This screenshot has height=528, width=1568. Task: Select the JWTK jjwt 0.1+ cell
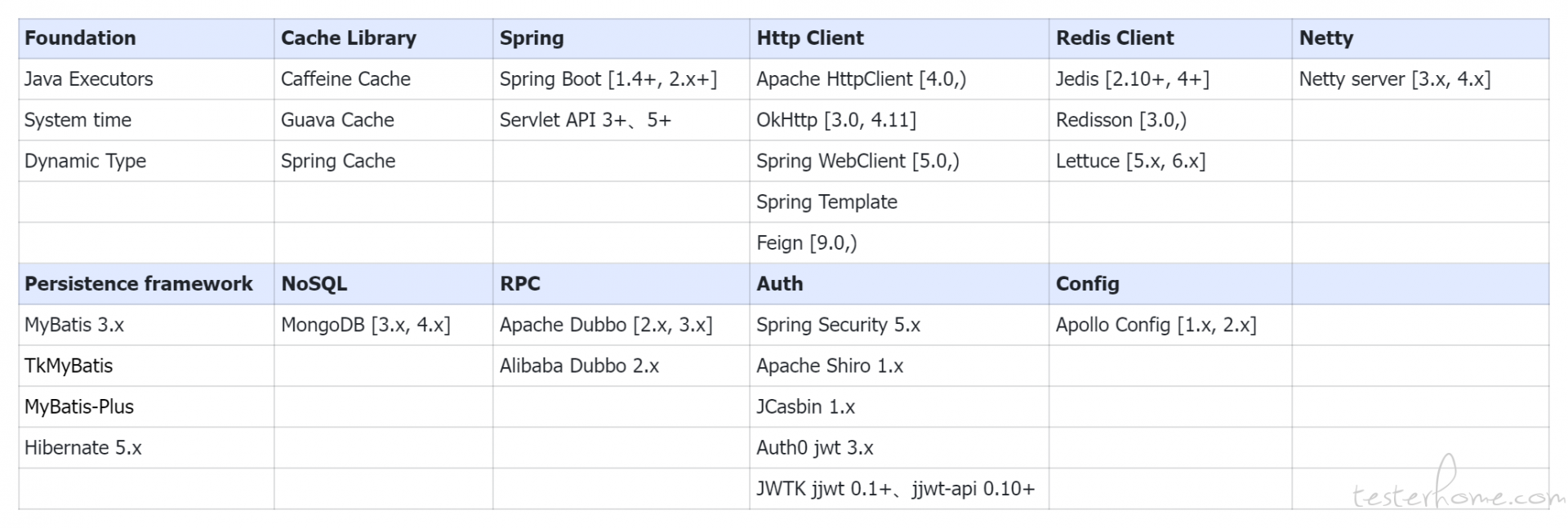coord(899,489)
